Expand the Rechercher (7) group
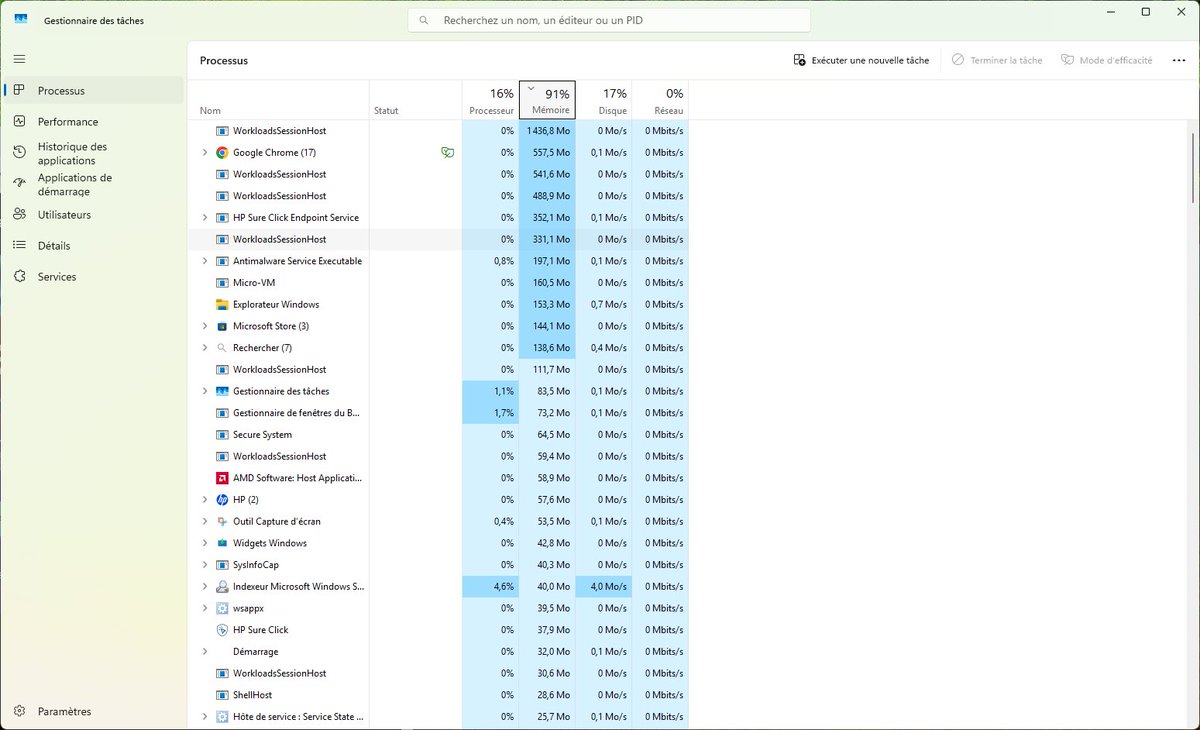1200x730 pixels. [x=205, y=347]
